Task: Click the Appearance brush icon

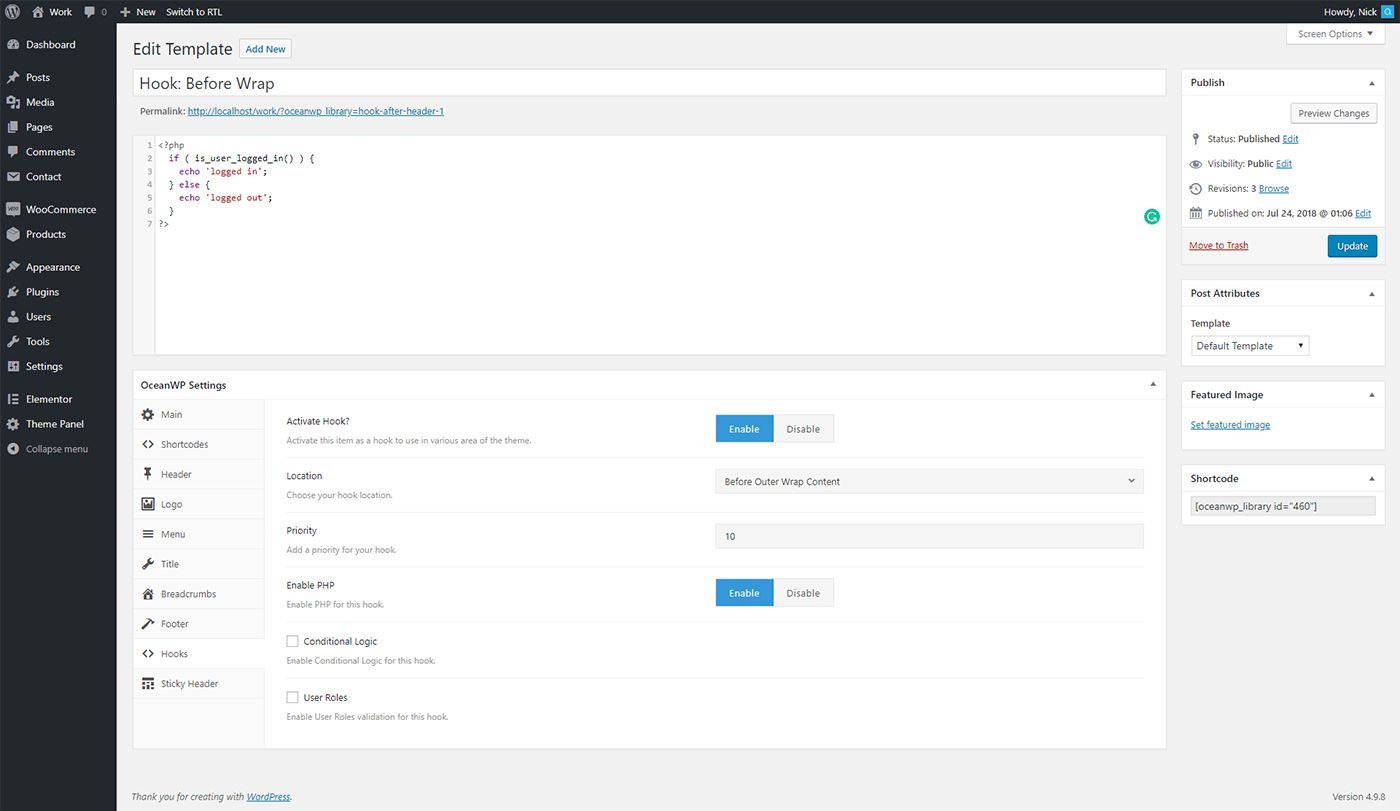Action: coord(13,267)
